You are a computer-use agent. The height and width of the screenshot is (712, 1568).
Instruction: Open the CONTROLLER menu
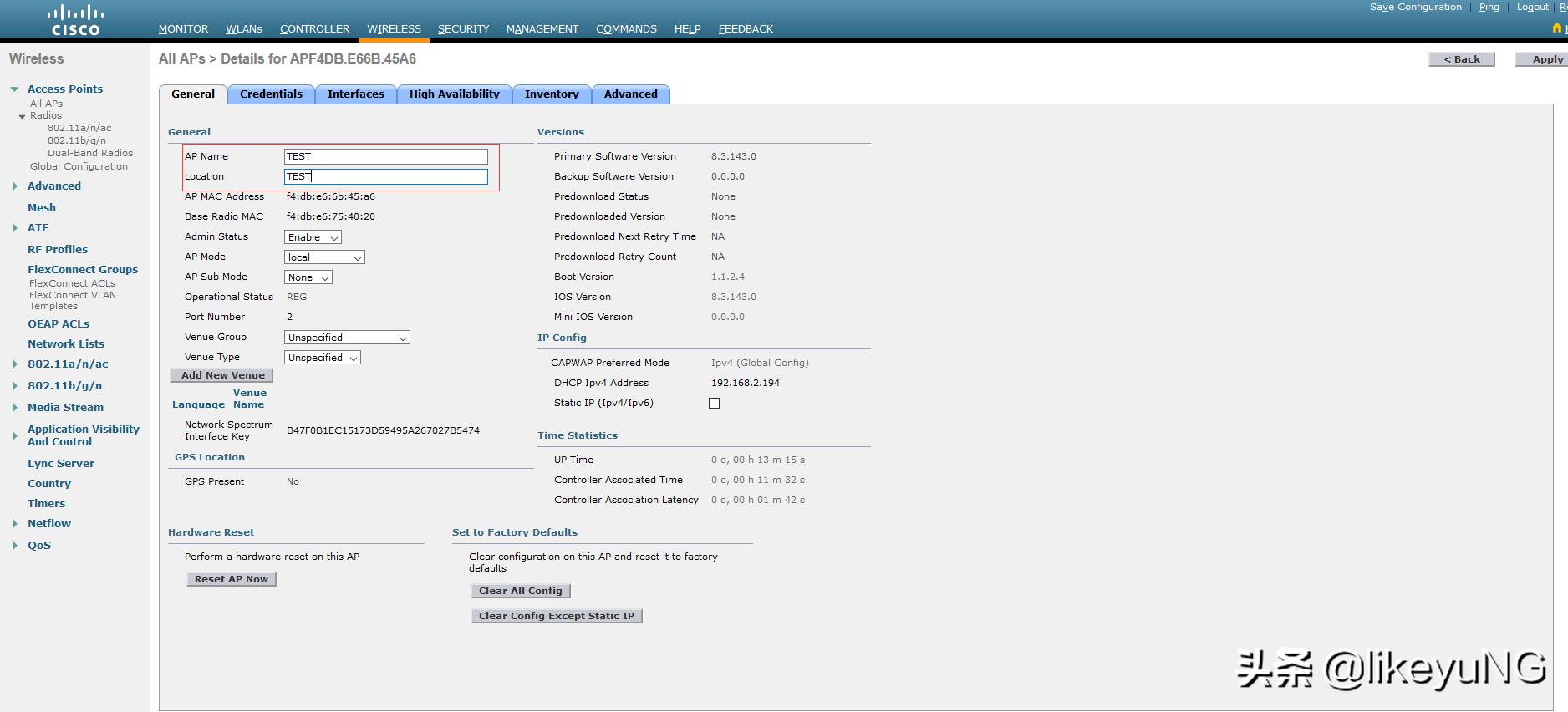(314, 28)
